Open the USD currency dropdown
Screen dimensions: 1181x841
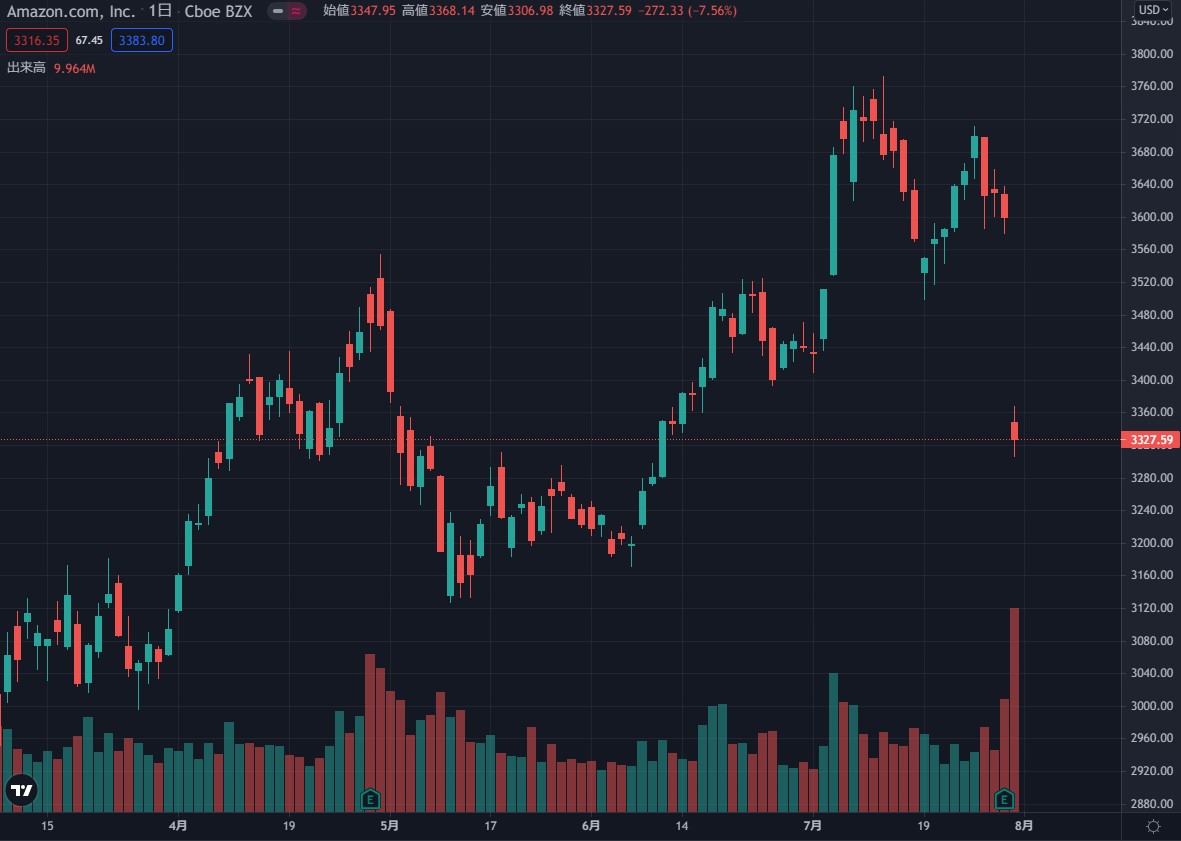(1153, 10)
